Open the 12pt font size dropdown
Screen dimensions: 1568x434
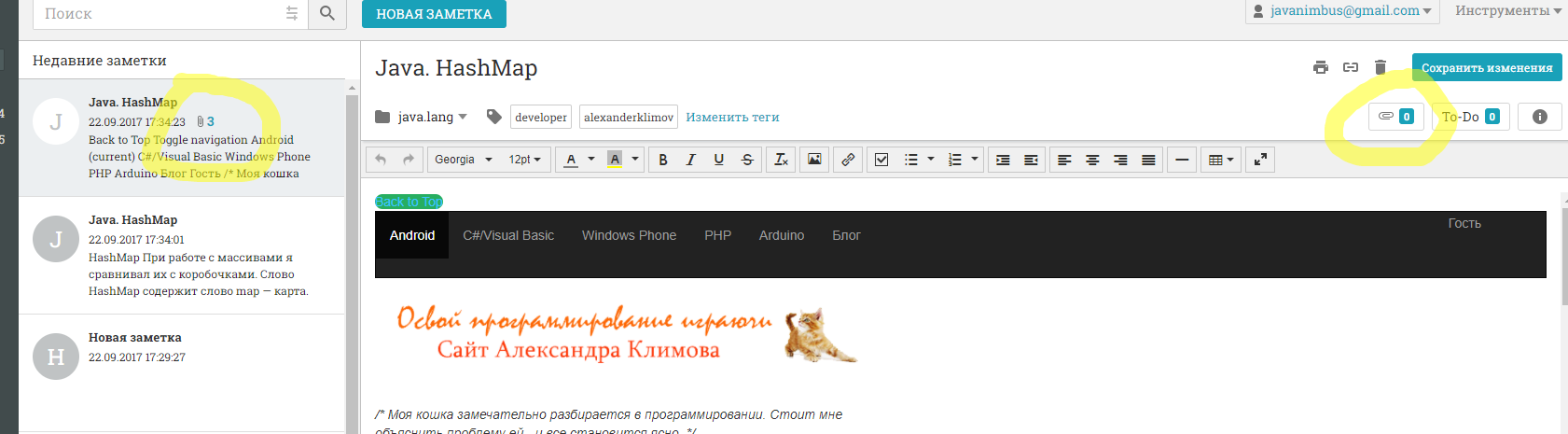click(x=525, y=160)
